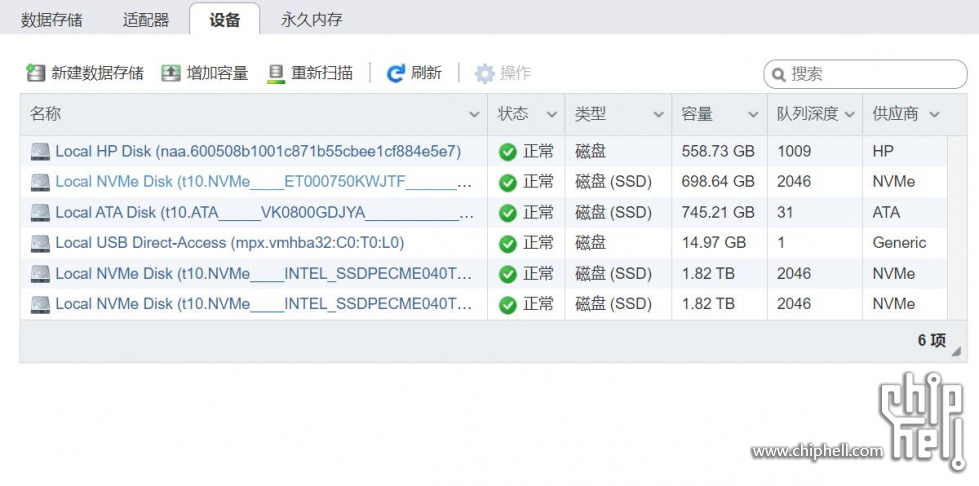The width and height of the screenshot is (979, 486).
Task: Click 增加容量 button label
Action: [217, 73]
